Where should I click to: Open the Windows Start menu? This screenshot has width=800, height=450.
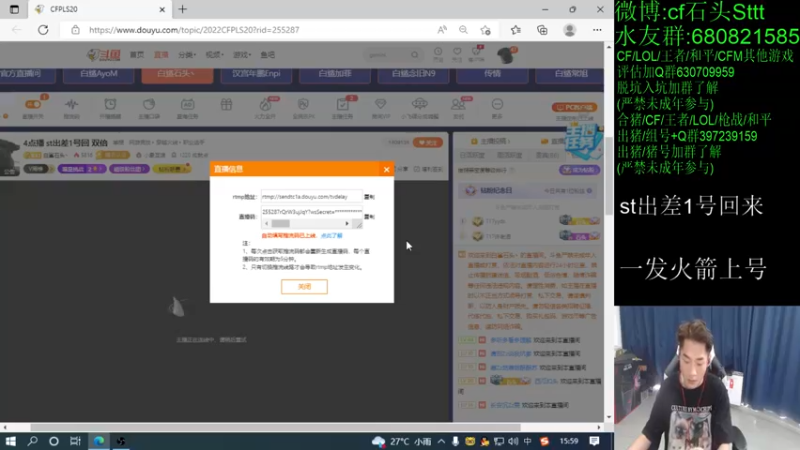tap(11, 441)
